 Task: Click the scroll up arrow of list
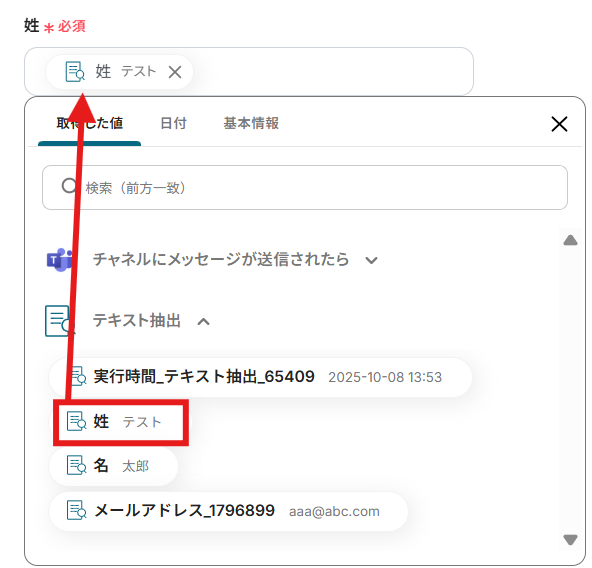click(570, 240)
